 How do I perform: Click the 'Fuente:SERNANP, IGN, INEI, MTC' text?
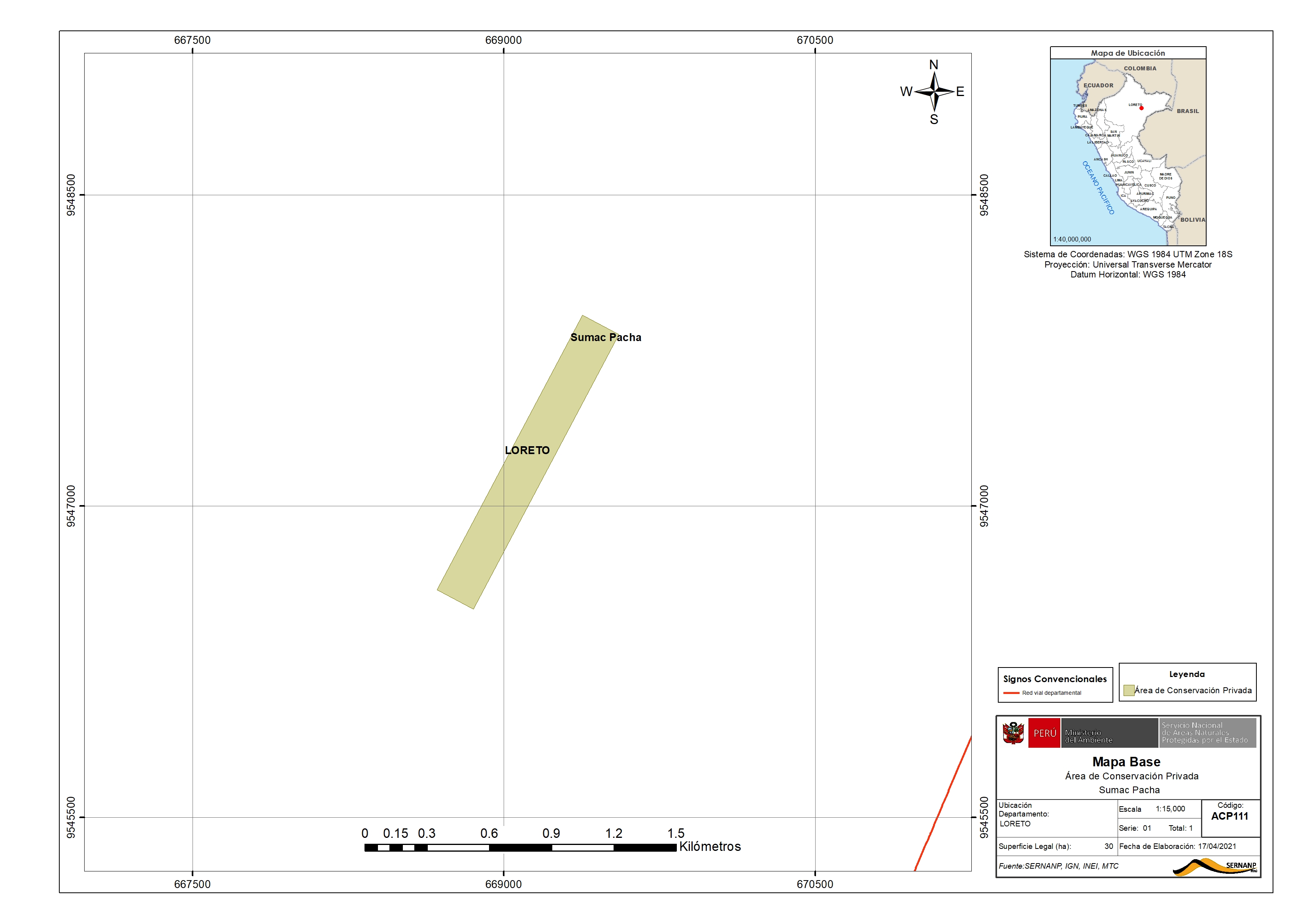[x=1058, y=866]
